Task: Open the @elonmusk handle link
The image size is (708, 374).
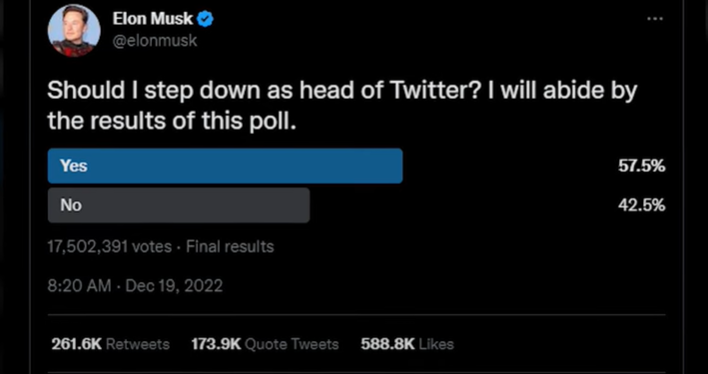Action: coord(155,41)
